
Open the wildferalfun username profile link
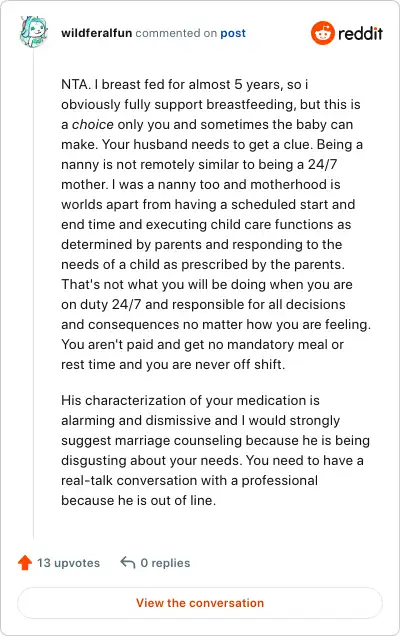(x=97, y=33)
